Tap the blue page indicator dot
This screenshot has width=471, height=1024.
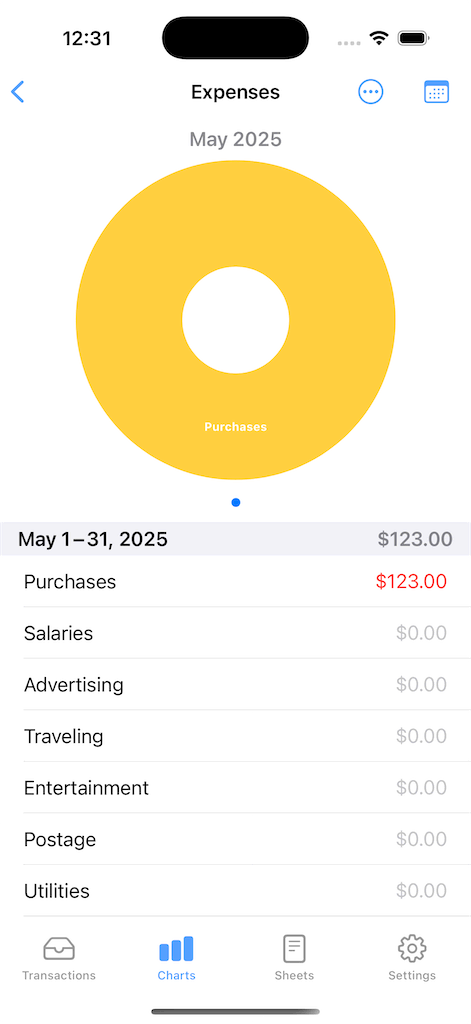[x=236, y=502]
